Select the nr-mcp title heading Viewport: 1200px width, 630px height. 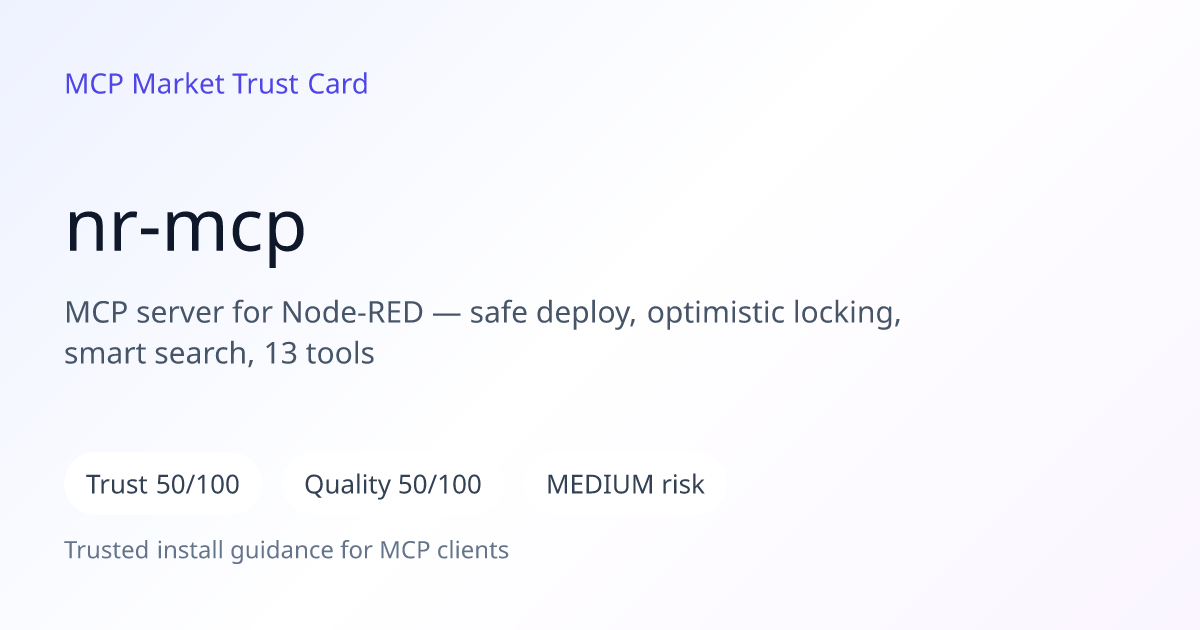[x=185, y=227]
